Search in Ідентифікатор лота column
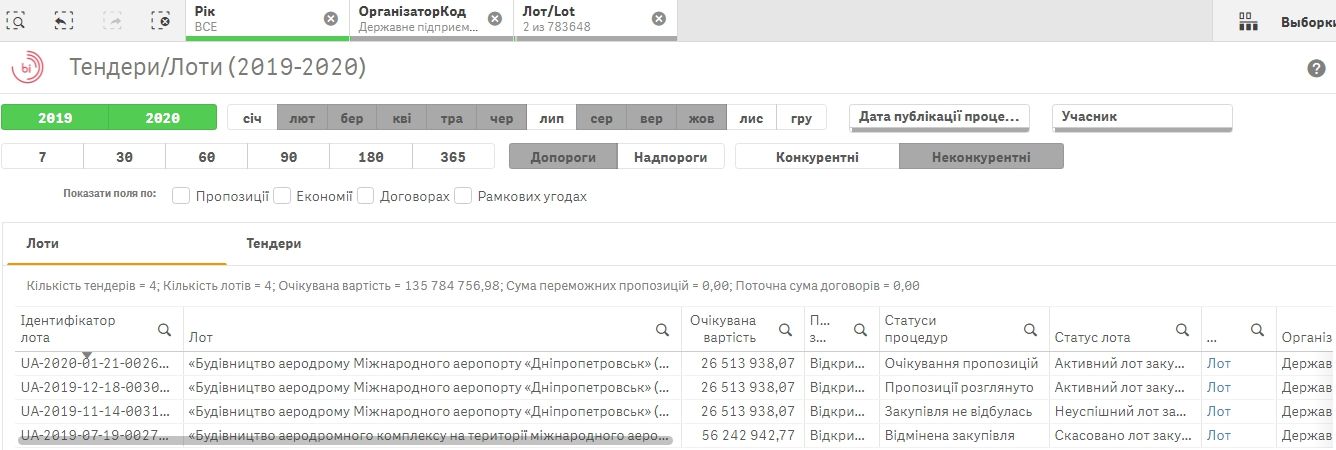The height and width of the screenshot is (450, 1336). click(164, 329)
